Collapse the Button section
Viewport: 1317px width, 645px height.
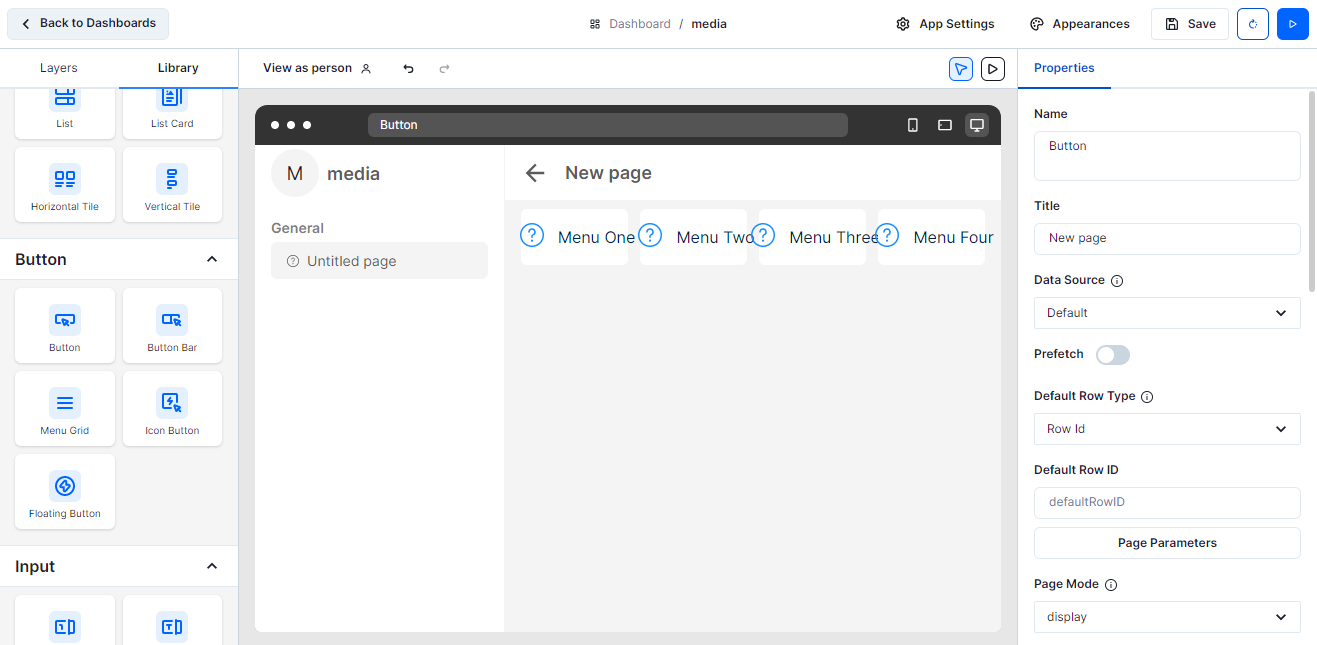click(x=211, y=259)
